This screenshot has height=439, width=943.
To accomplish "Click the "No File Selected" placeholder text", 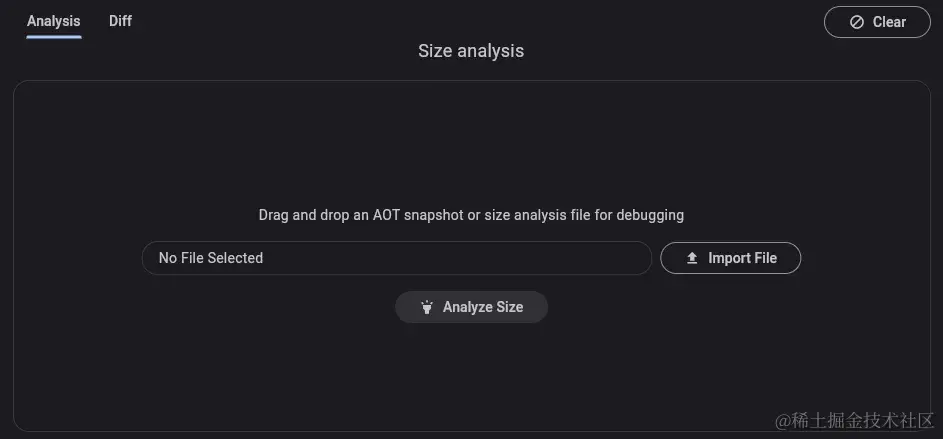I will click(210, 258).
